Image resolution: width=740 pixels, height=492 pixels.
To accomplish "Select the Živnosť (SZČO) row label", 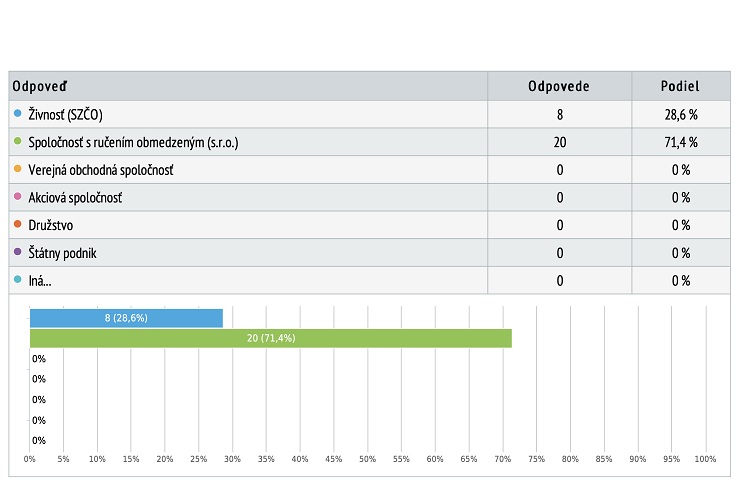I will 65,115.
